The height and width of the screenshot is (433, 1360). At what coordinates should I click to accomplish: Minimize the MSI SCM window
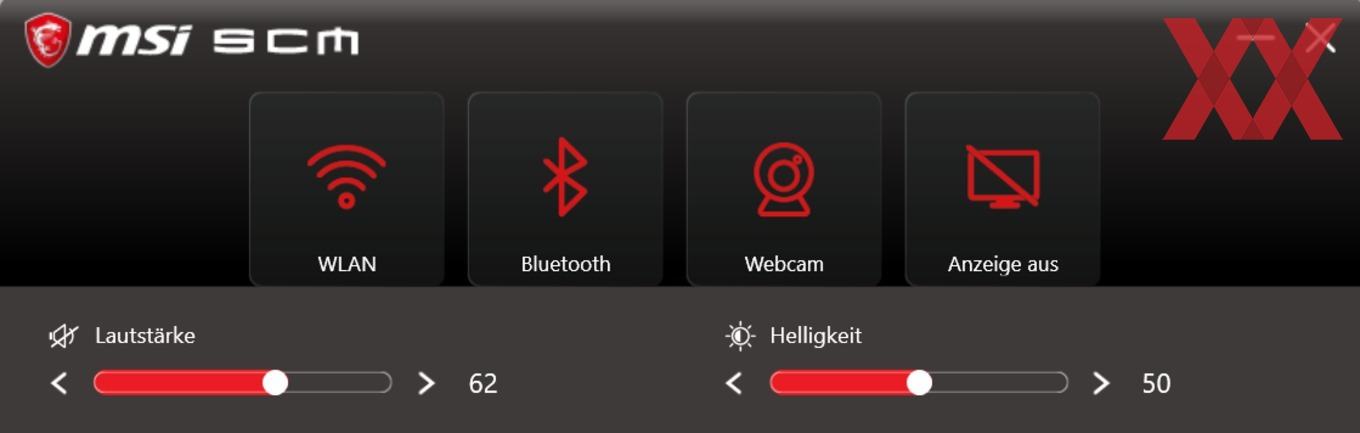click(x=1256, y=38)
